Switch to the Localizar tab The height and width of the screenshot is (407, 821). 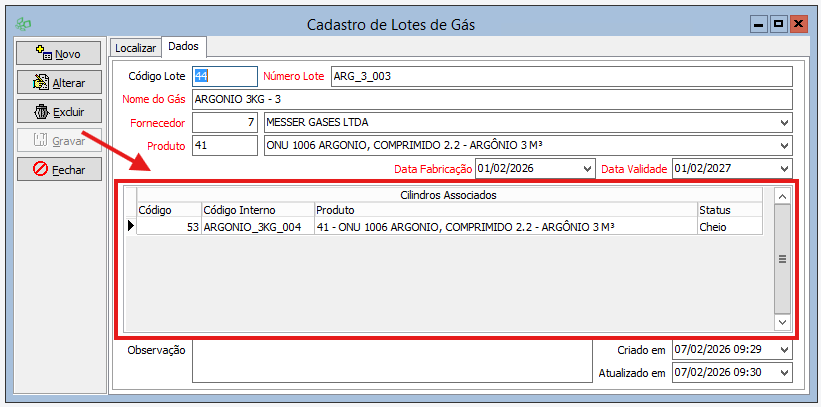pos(135,47)
